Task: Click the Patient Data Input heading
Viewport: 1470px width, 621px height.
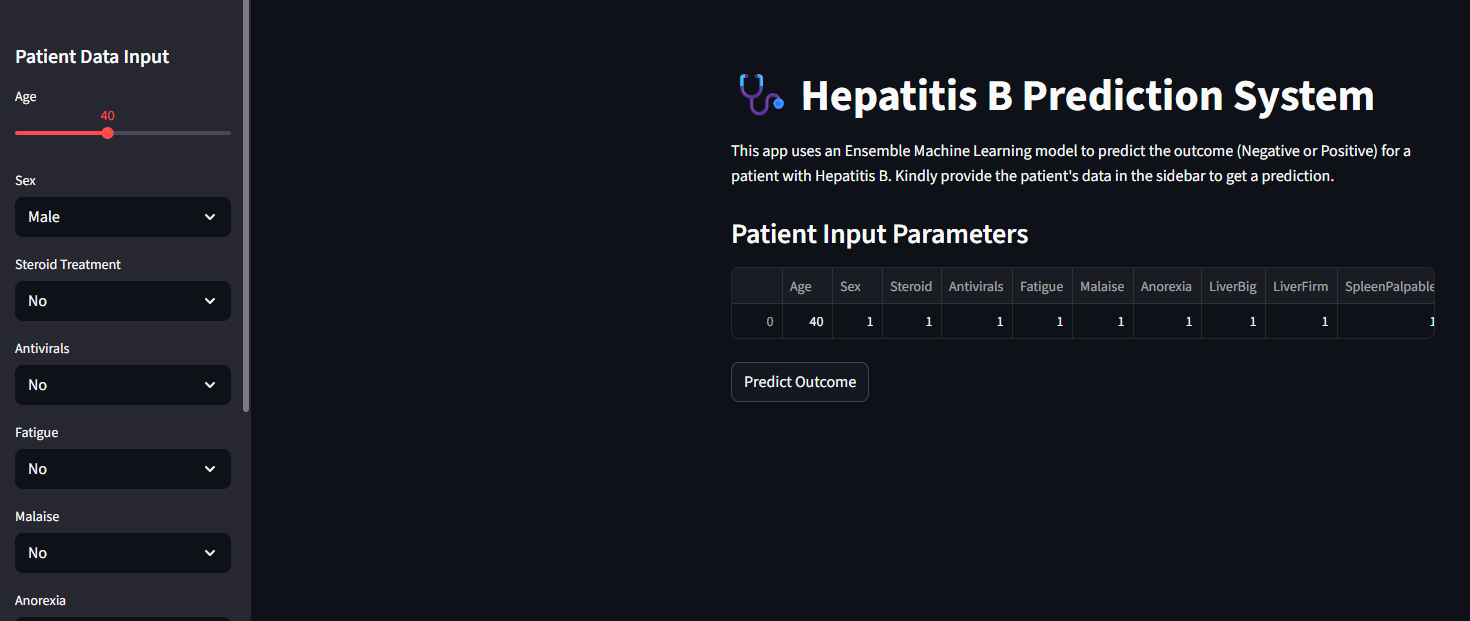Action: (x=91, y=57)
